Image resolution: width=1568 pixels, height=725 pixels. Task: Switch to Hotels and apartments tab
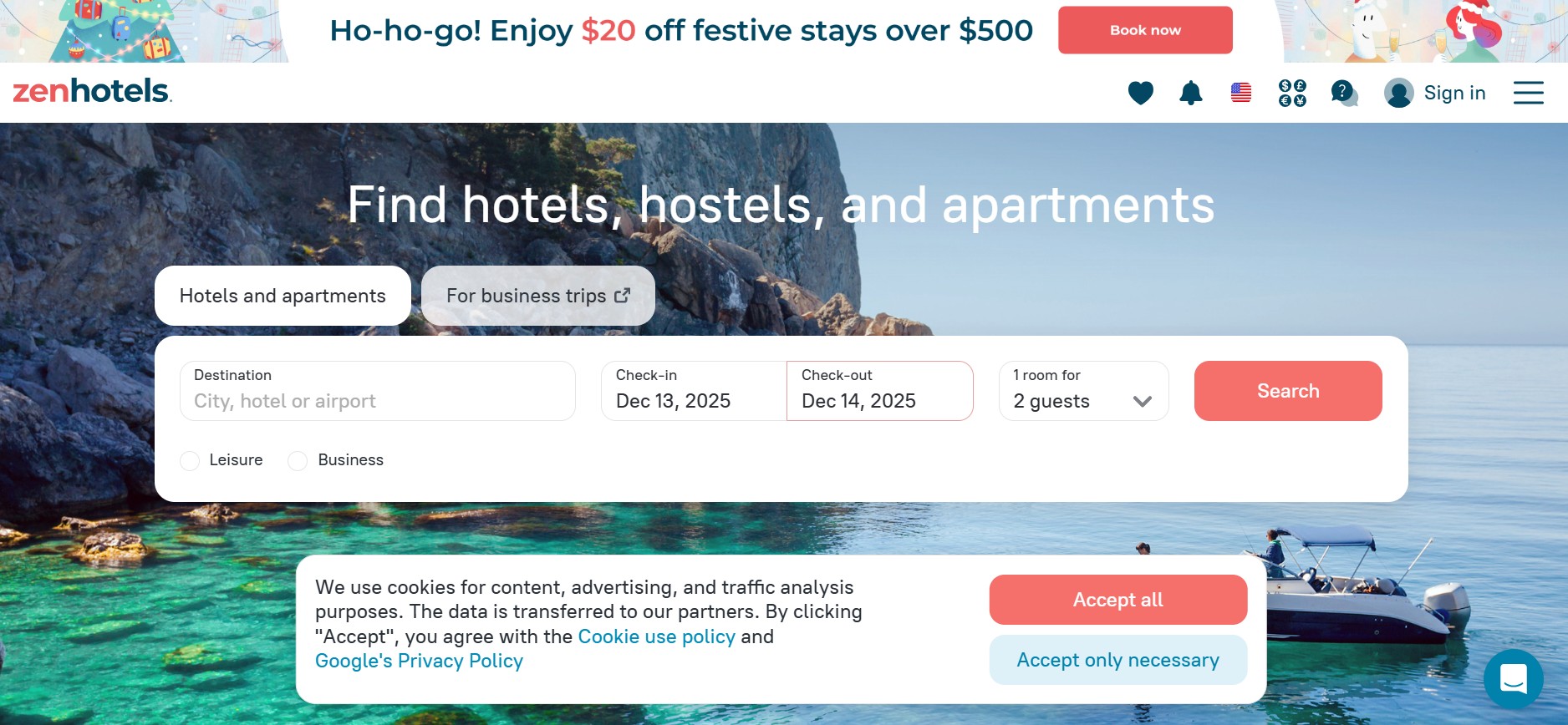click(x=283, y=296)
